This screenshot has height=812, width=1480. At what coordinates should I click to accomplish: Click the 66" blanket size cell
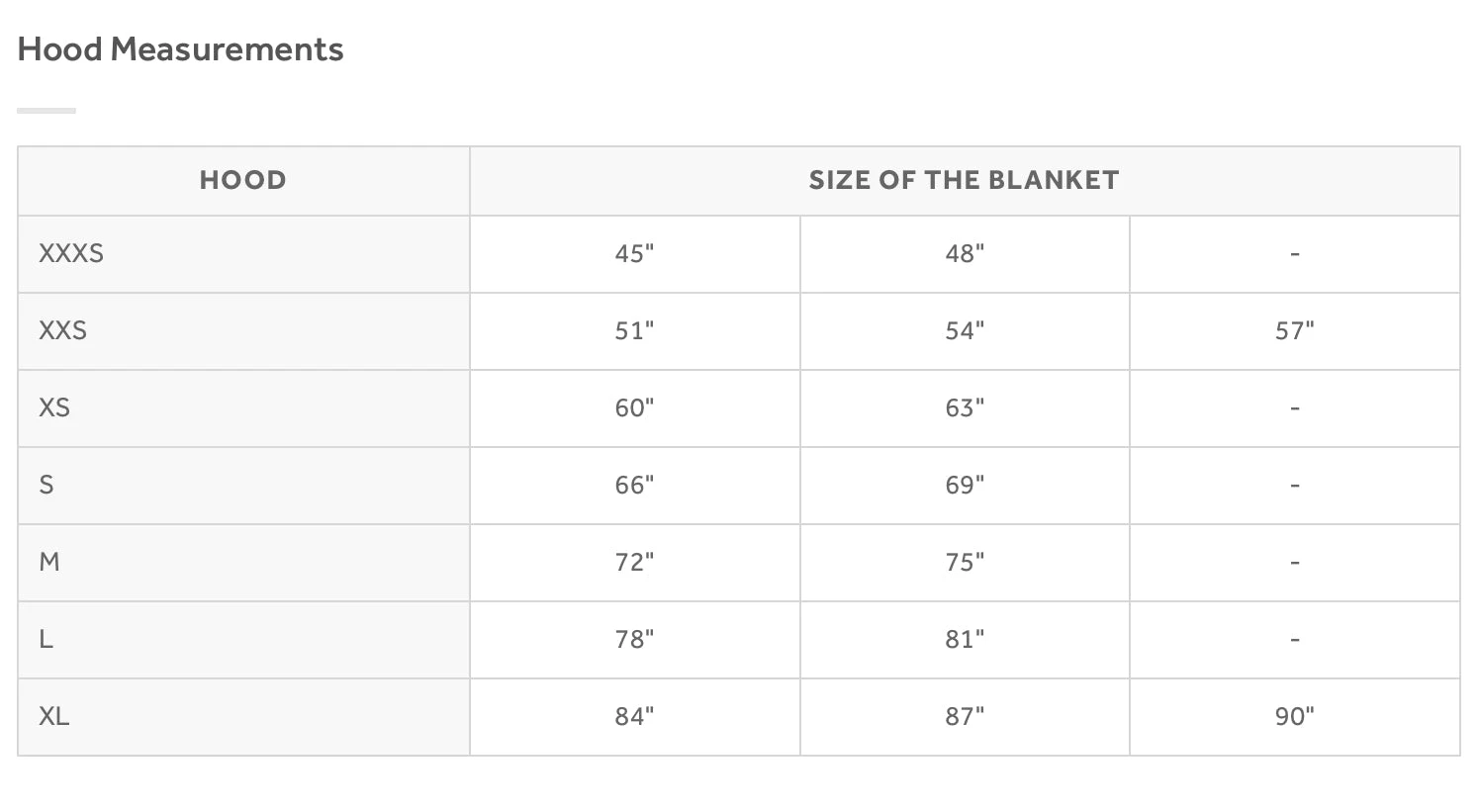tap(634, 485)
